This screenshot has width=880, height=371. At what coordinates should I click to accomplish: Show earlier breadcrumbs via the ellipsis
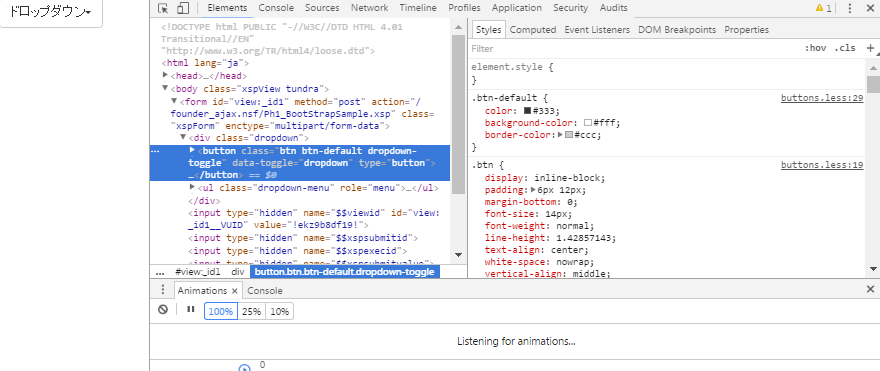[160, 272]
